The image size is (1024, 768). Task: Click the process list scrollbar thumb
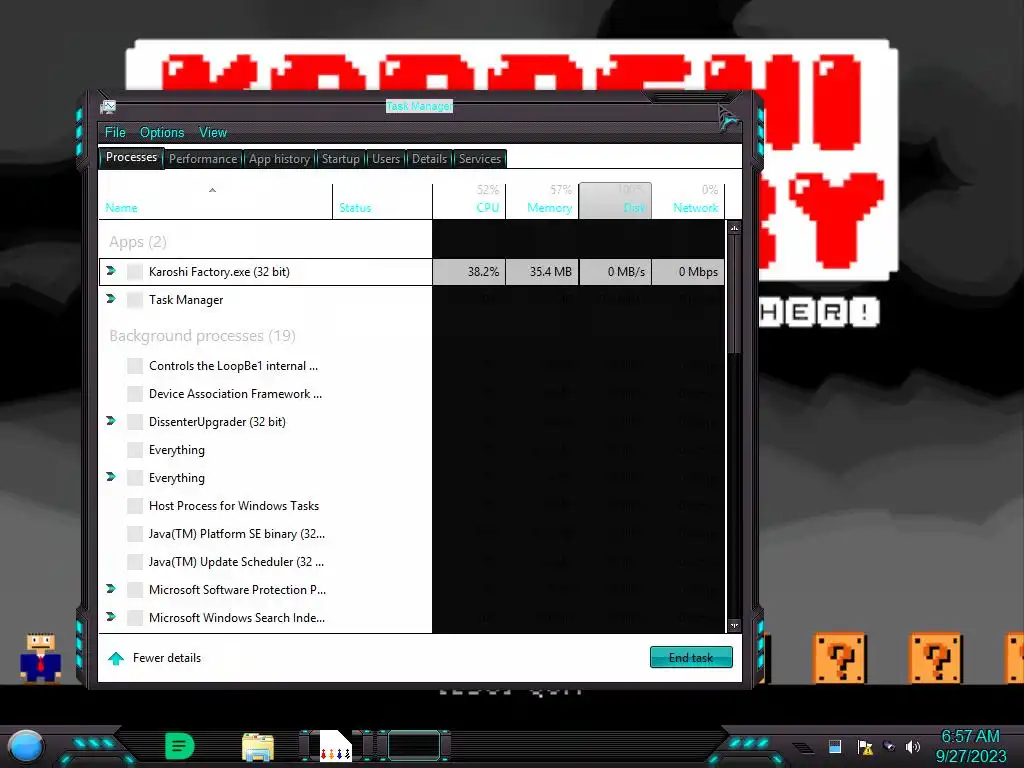point(735,293)
